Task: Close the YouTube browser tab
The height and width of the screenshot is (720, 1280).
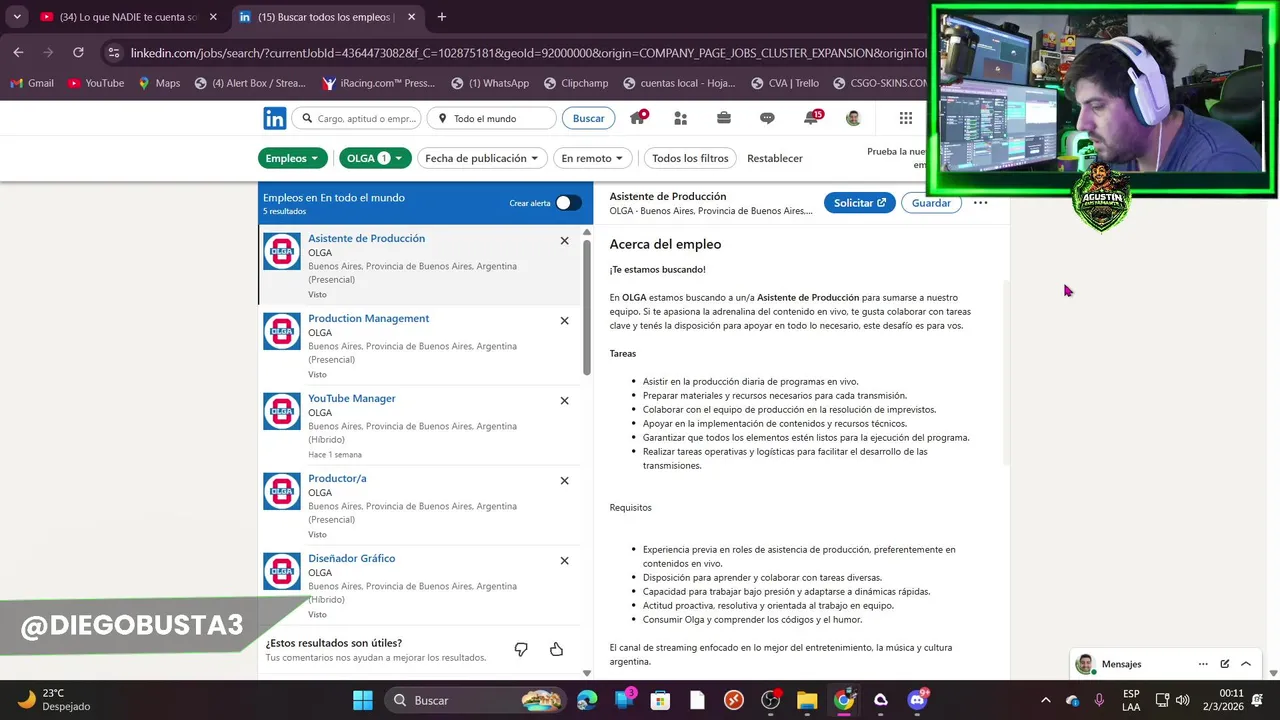Action: (x=213, y=17)
